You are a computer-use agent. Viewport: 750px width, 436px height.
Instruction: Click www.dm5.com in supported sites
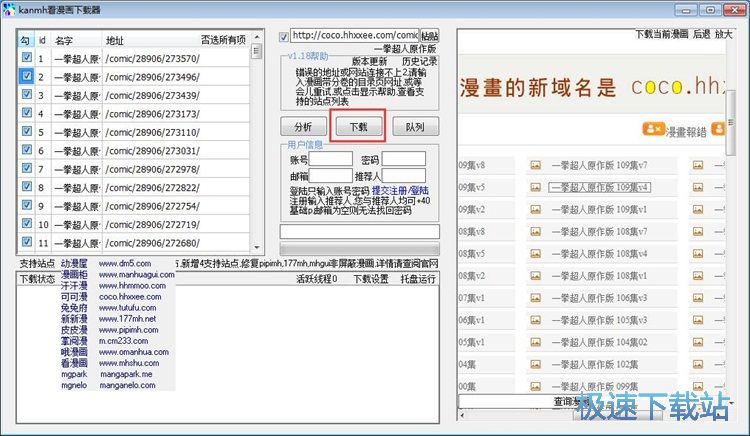pos(125,263)
